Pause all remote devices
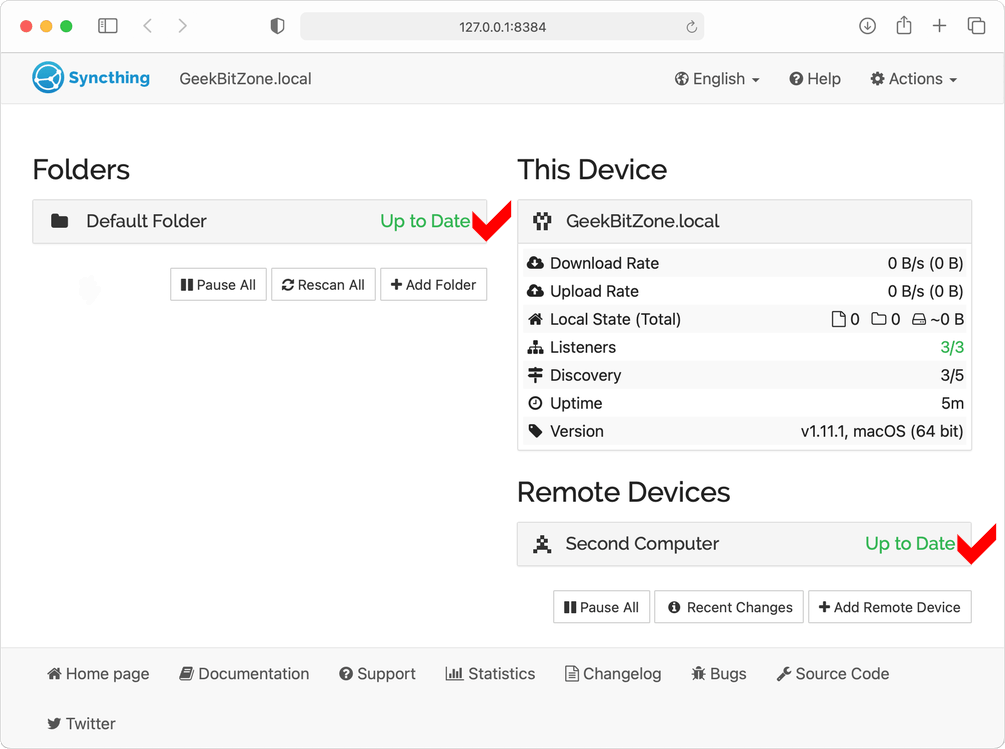The height and width of the screenshot is (749, 1005). (x=601, y=607)
